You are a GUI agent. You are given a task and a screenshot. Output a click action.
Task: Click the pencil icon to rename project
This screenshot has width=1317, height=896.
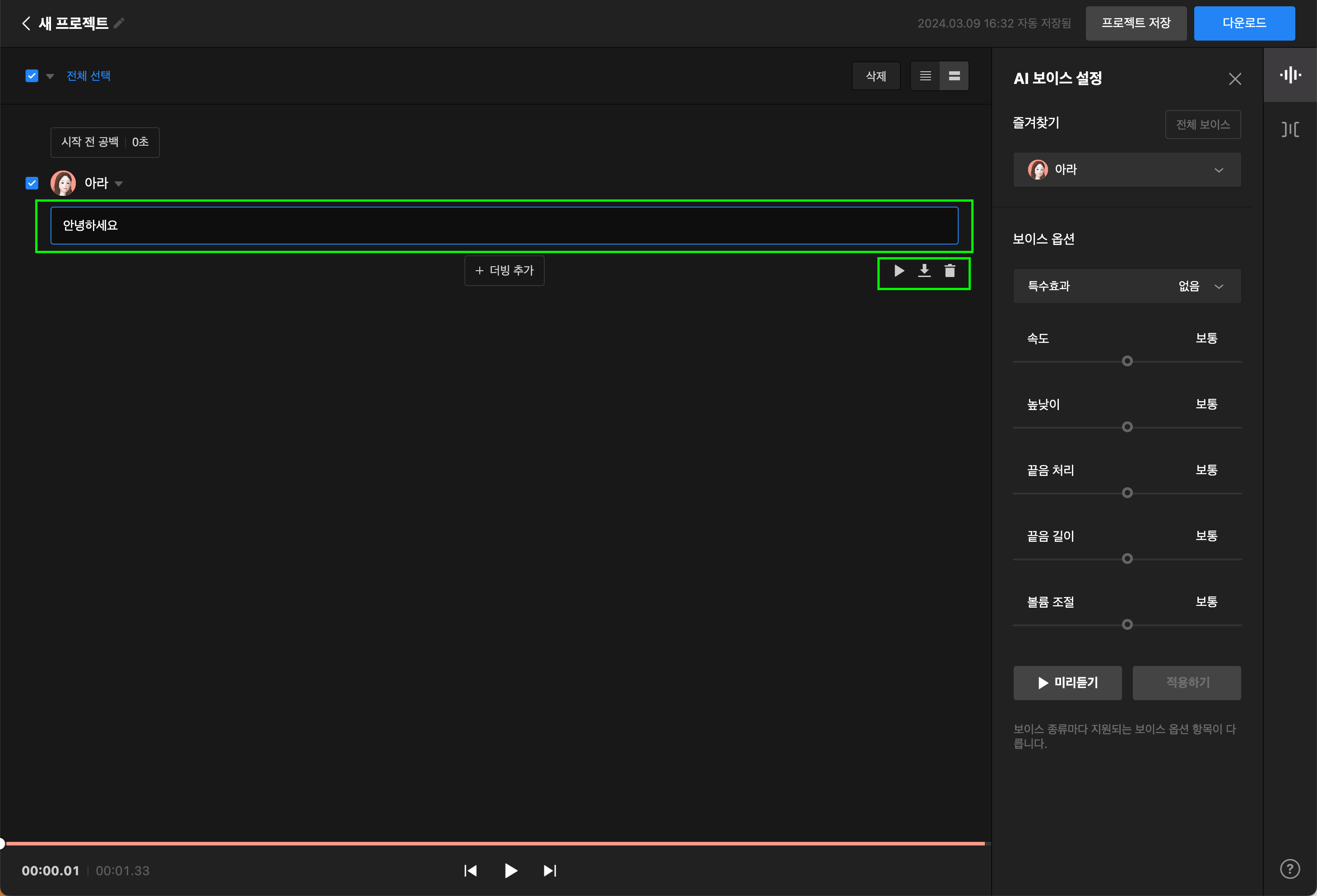point(119,23)
